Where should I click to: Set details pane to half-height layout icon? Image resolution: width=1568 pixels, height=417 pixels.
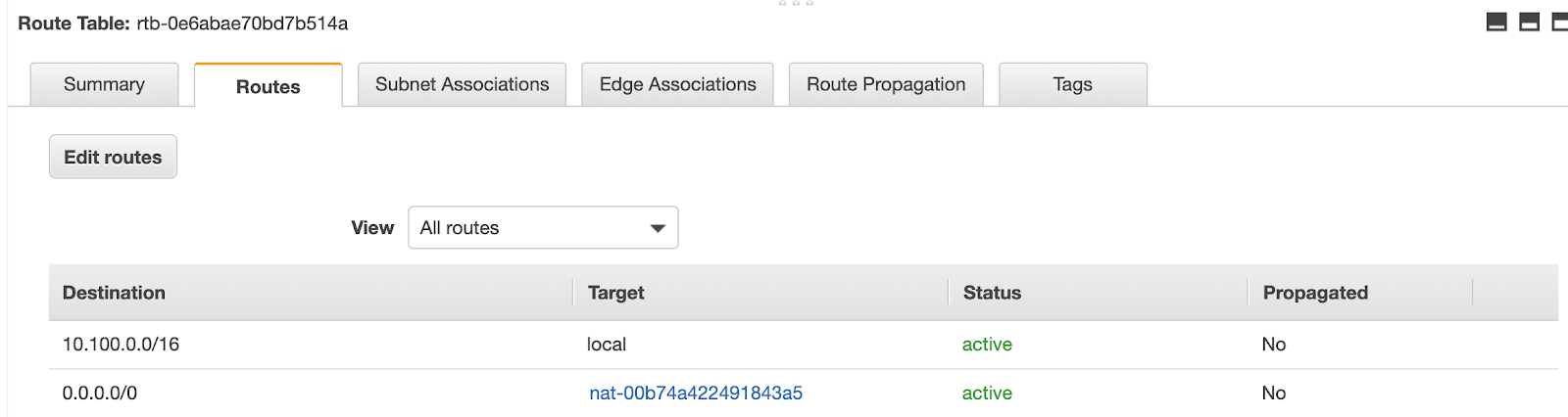pos(1529,23)
